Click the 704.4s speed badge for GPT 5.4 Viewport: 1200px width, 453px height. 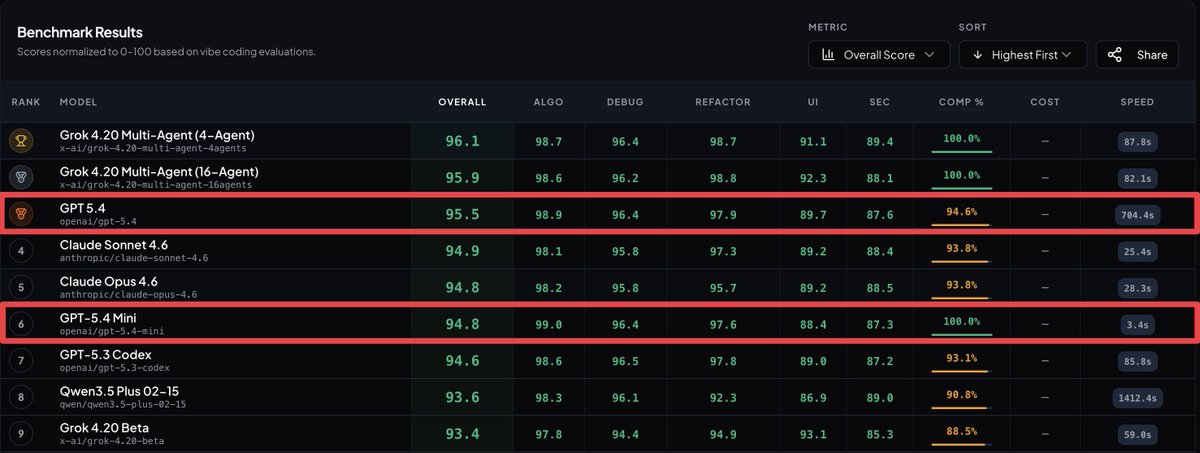[1137, 214]
